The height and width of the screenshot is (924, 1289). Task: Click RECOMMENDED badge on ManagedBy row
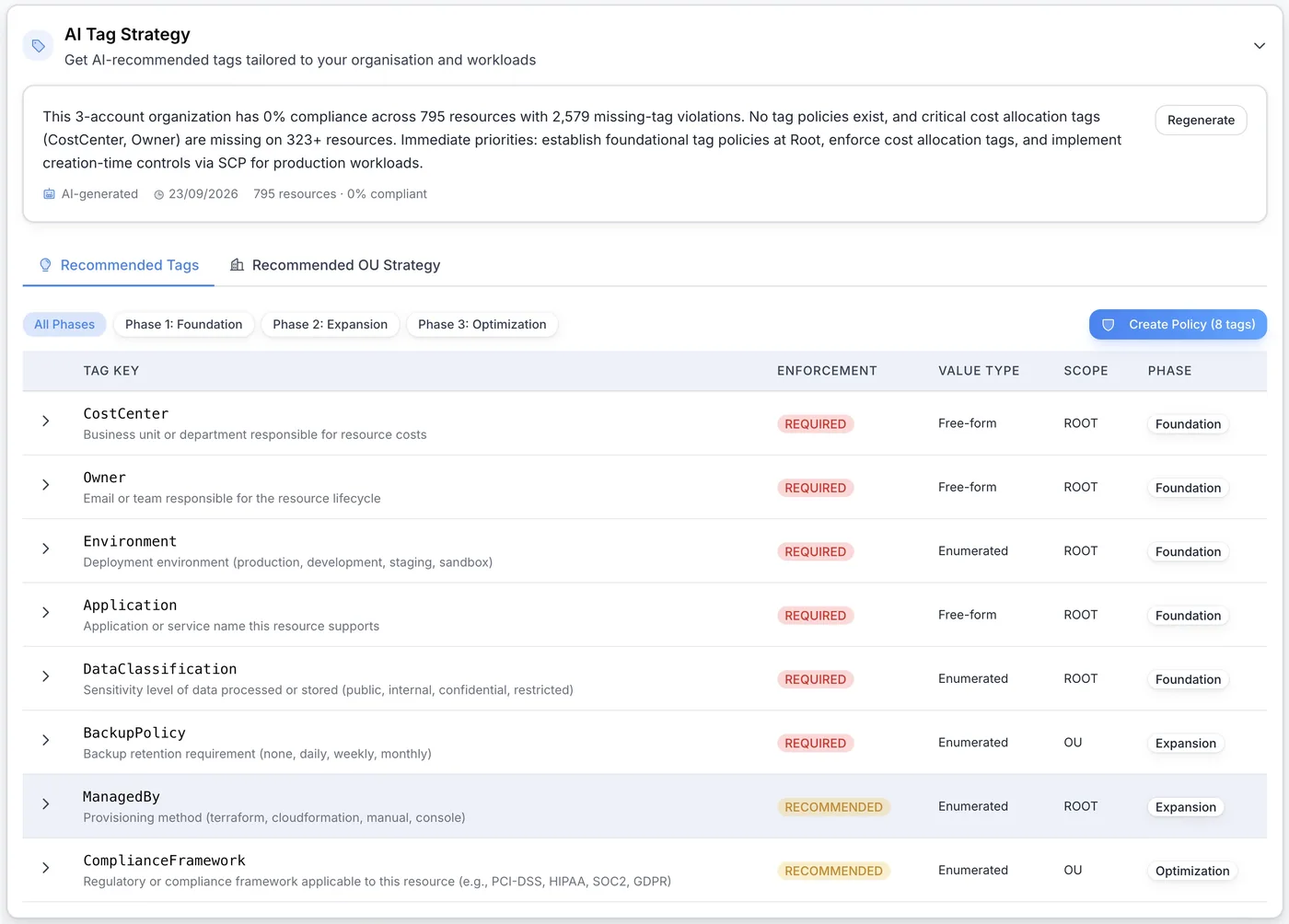(833, 807)
